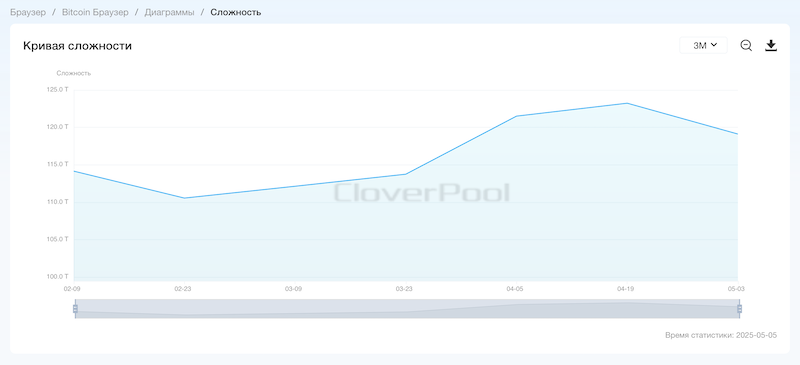800x365 pixels.
Task: Click the 02-09 date label
Action: [72, 289]
